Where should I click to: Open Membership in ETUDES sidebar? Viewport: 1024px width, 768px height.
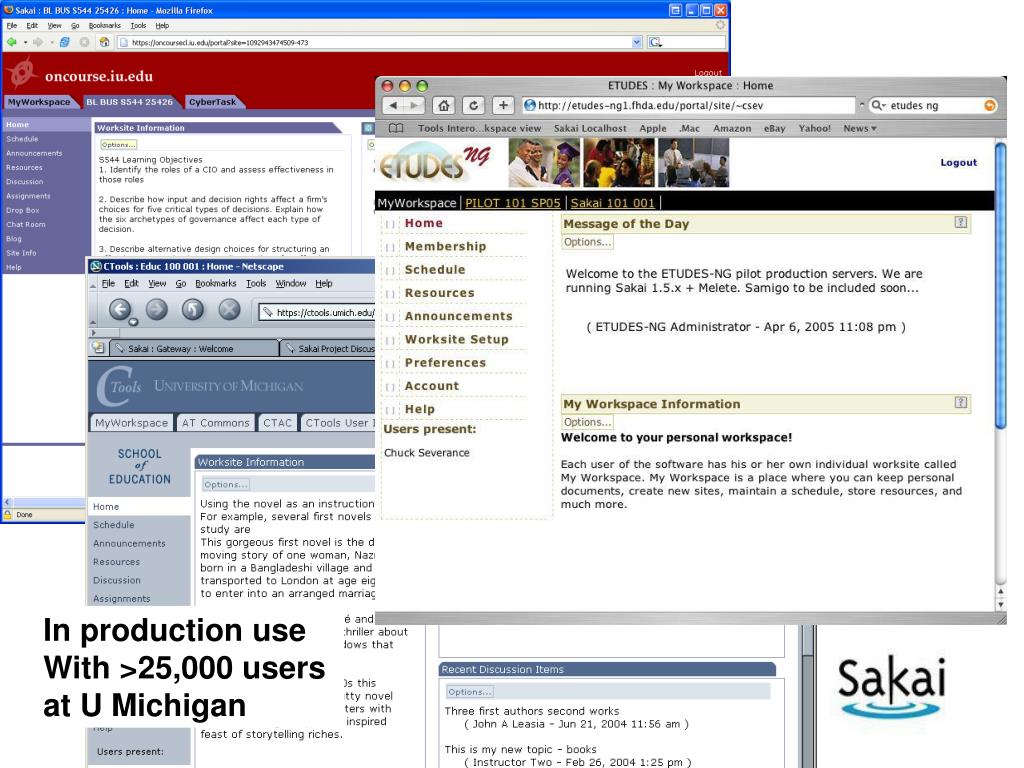[445, 246]
